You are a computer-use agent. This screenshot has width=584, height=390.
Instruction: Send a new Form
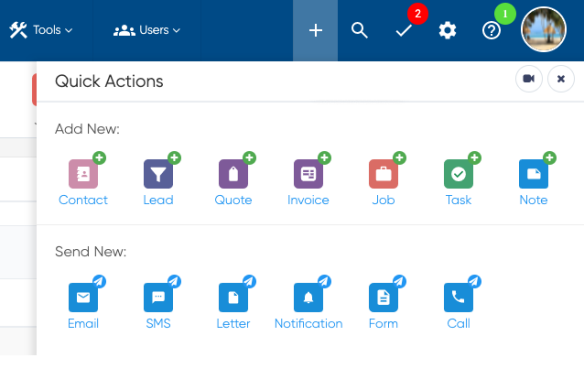384,302
